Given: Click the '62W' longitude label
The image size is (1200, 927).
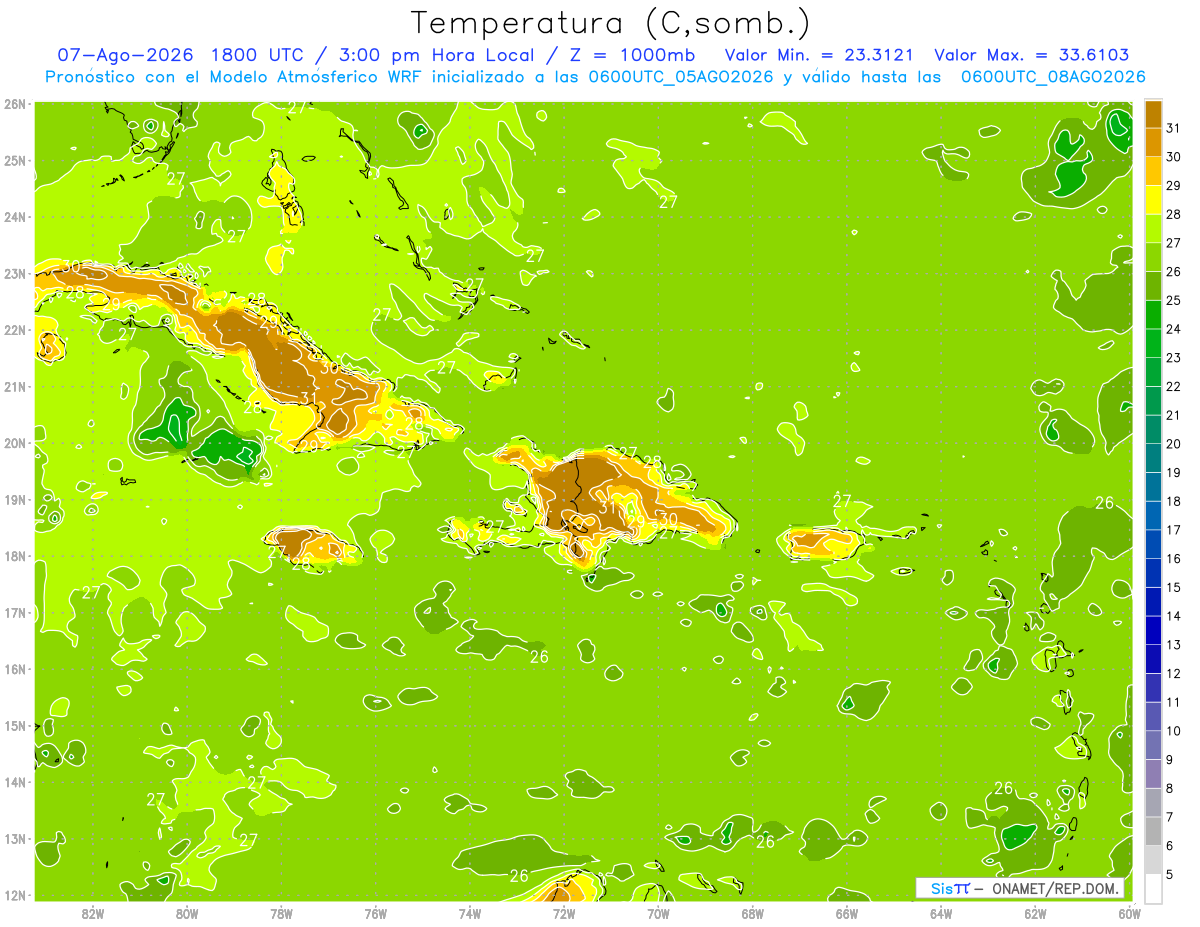Looking at the screenshot, I should (1035, 914).
